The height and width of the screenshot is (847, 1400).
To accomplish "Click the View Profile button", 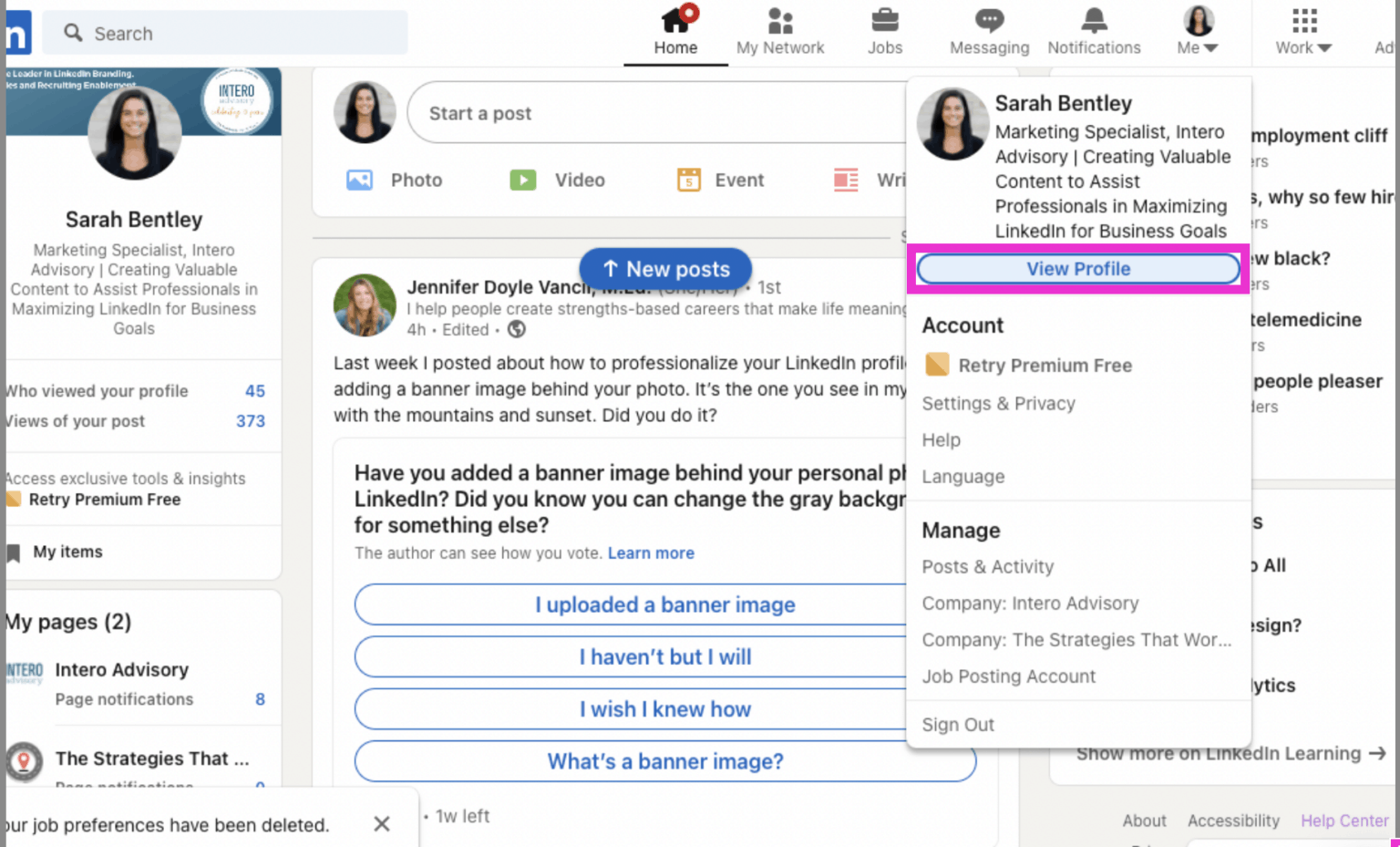I will (x=1078, y=269).
